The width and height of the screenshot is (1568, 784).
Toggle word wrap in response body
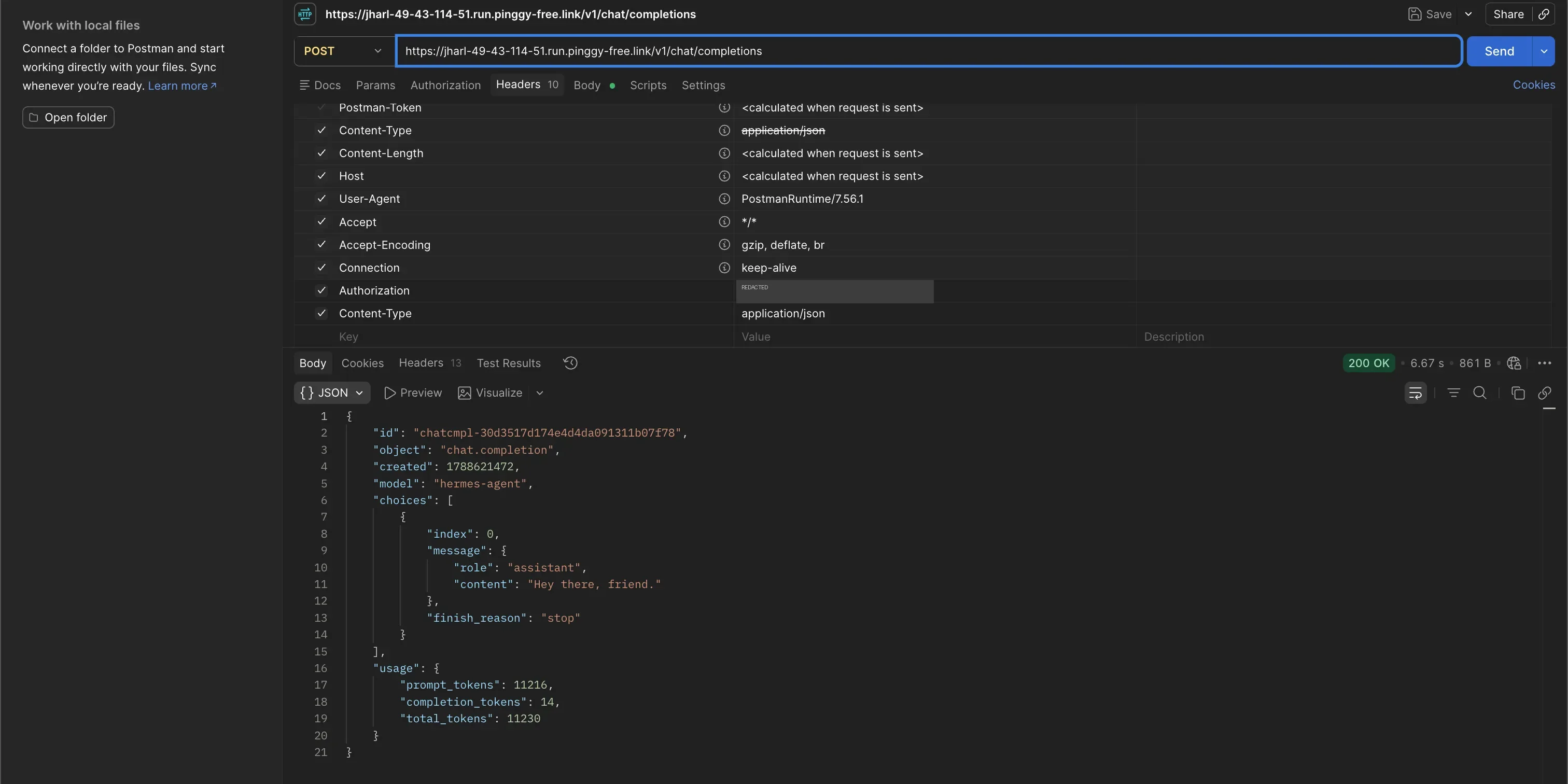(1415, 393)
